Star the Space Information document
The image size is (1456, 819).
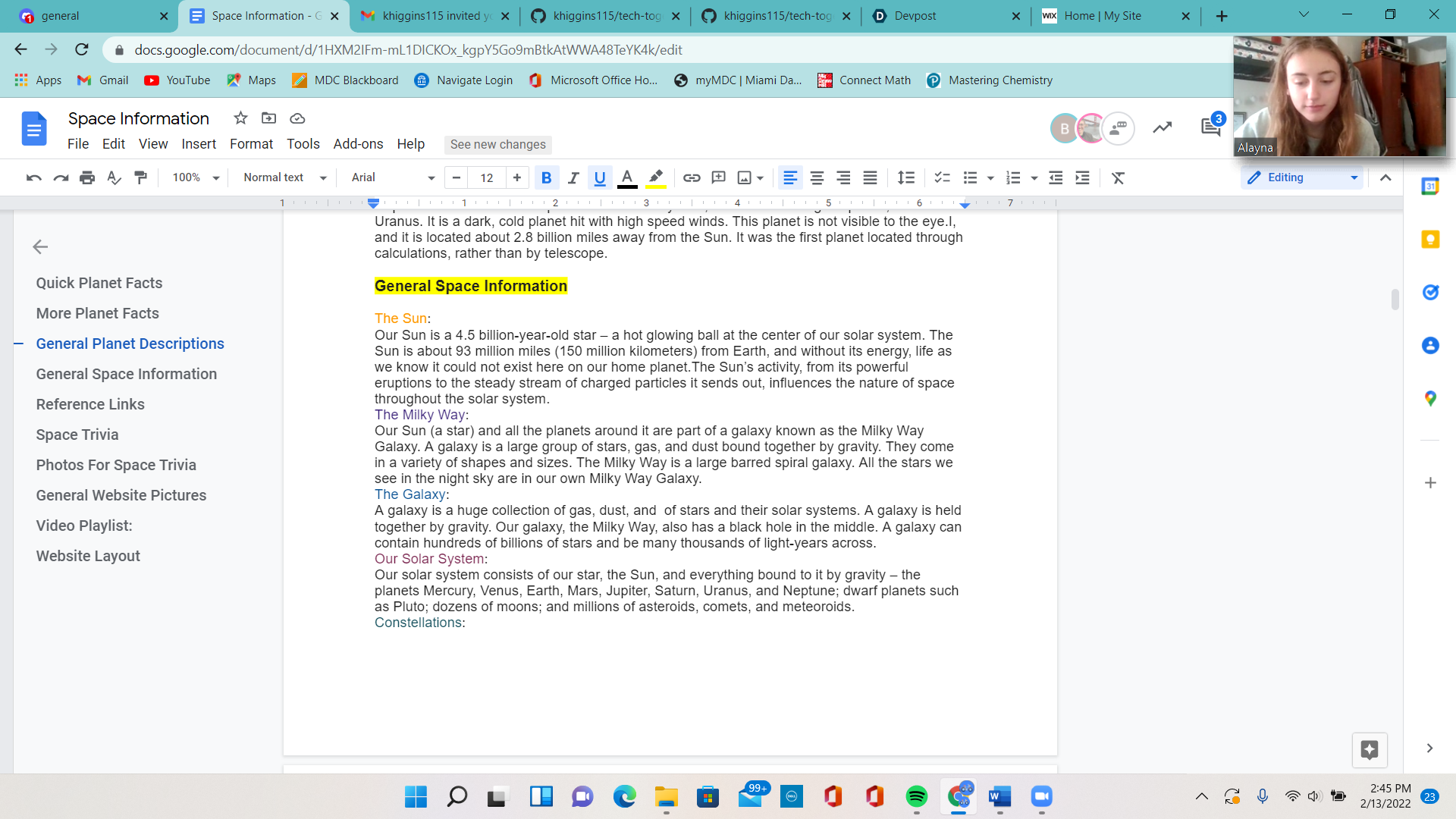click(240, 118)
